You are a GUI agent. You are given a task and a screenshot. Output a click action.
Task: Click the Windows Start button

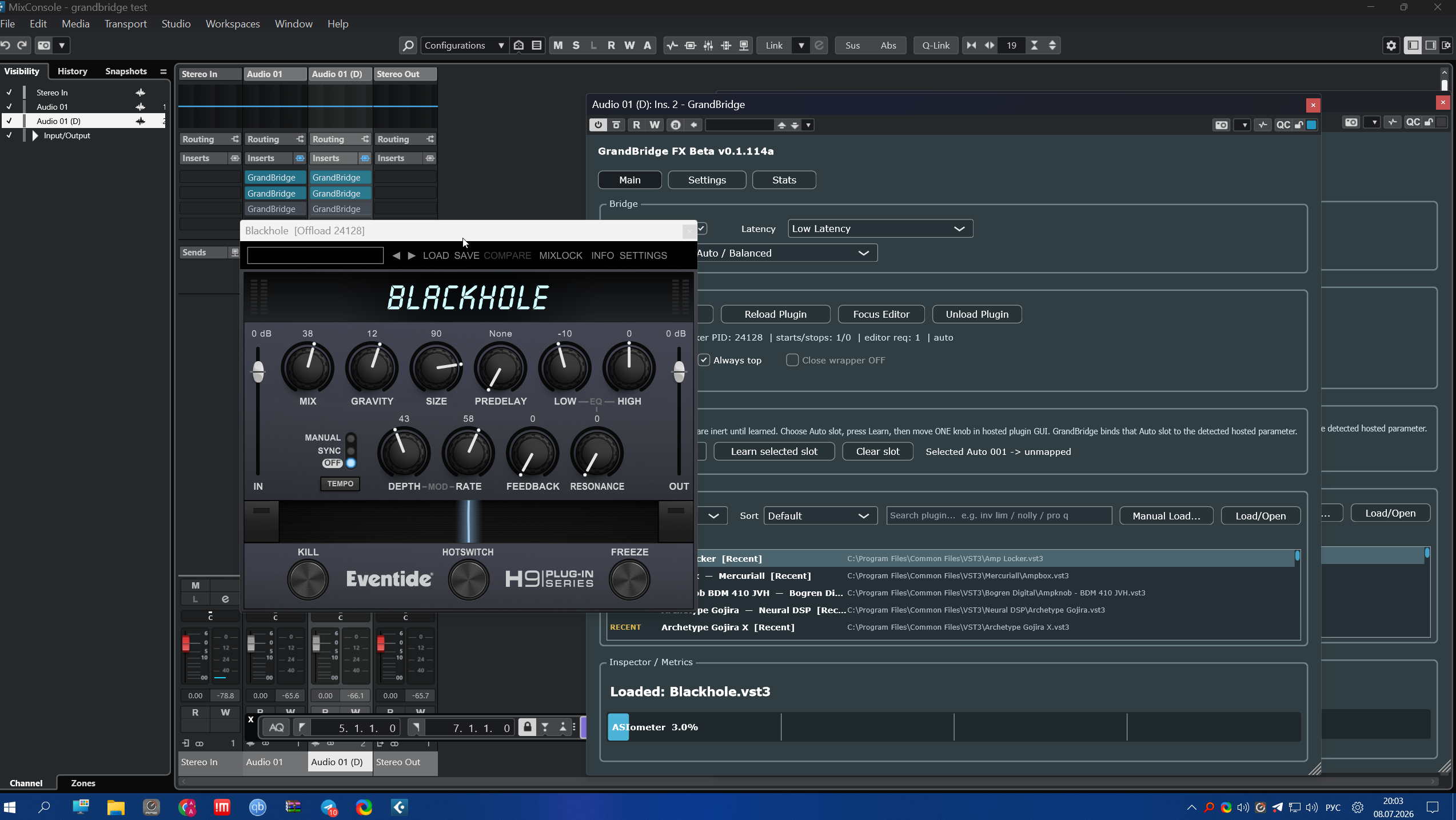point(10,807)
